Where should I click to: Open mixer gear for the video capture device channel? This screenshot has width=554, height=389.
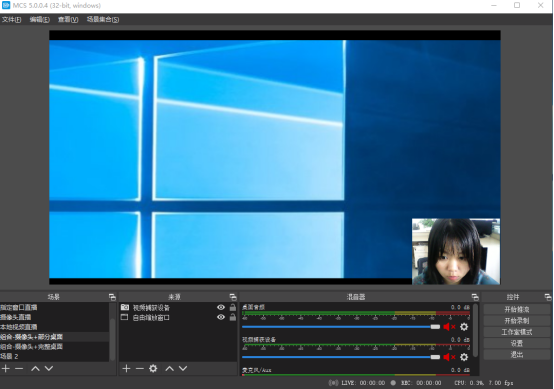(464, 357)
